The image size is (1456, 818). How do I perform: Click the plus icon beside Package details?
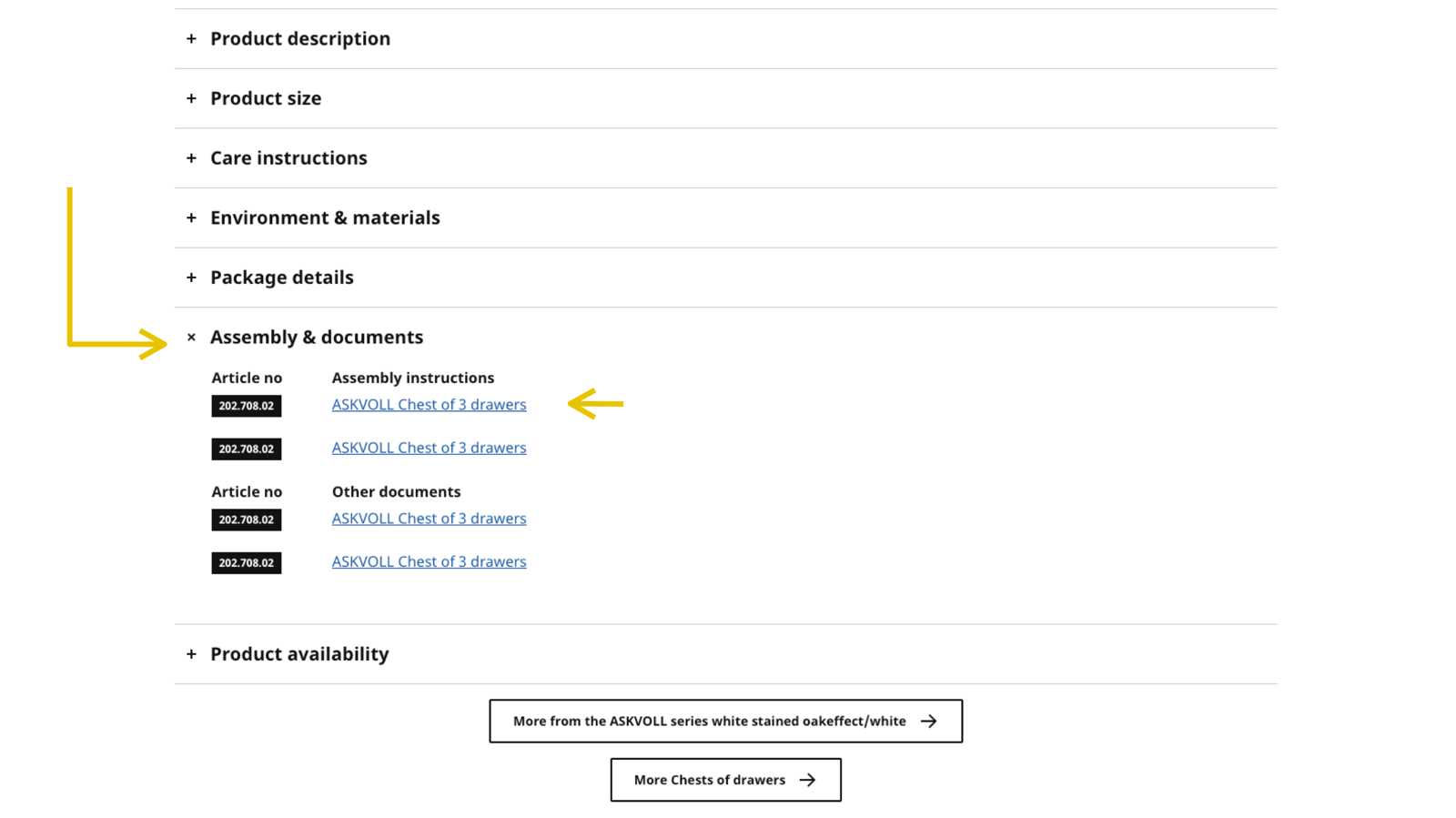[191, 278]
